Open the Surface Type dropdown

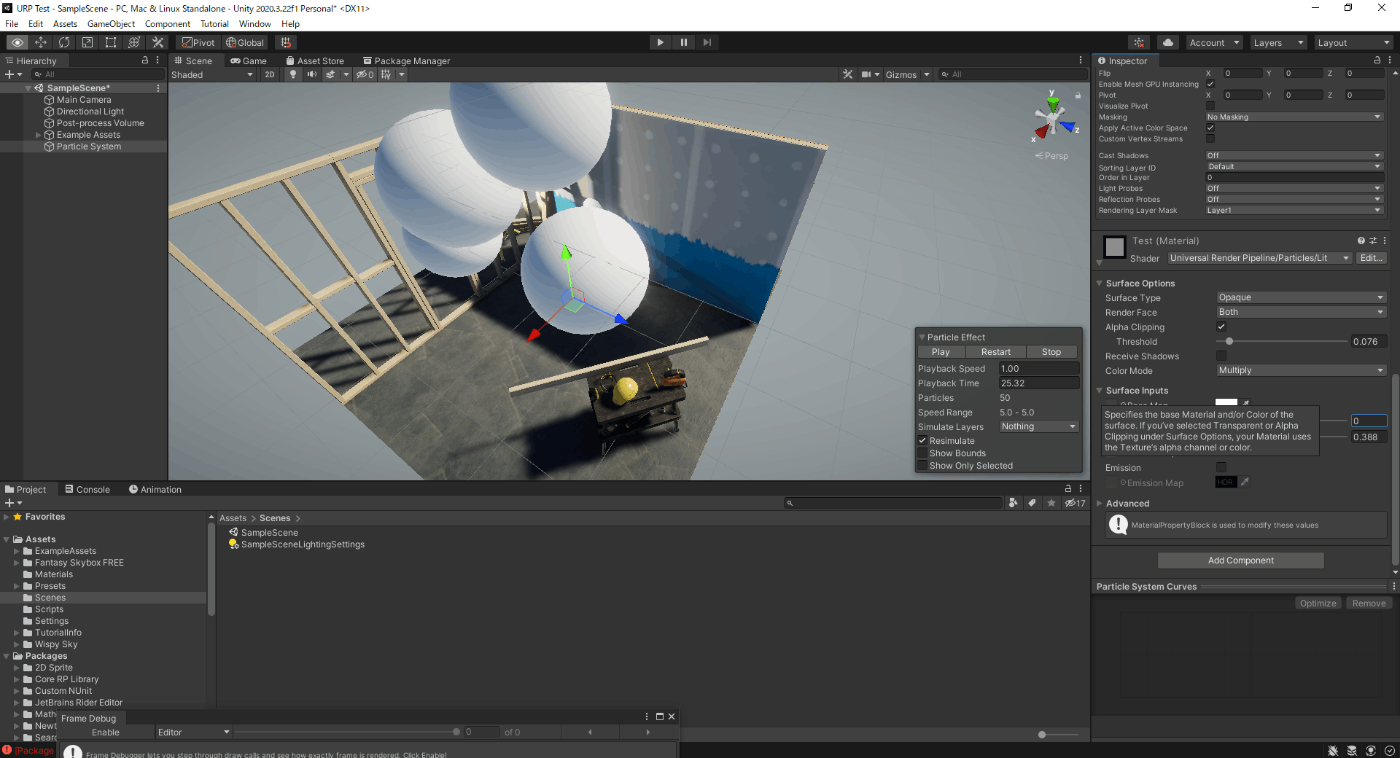(1301, 298)
